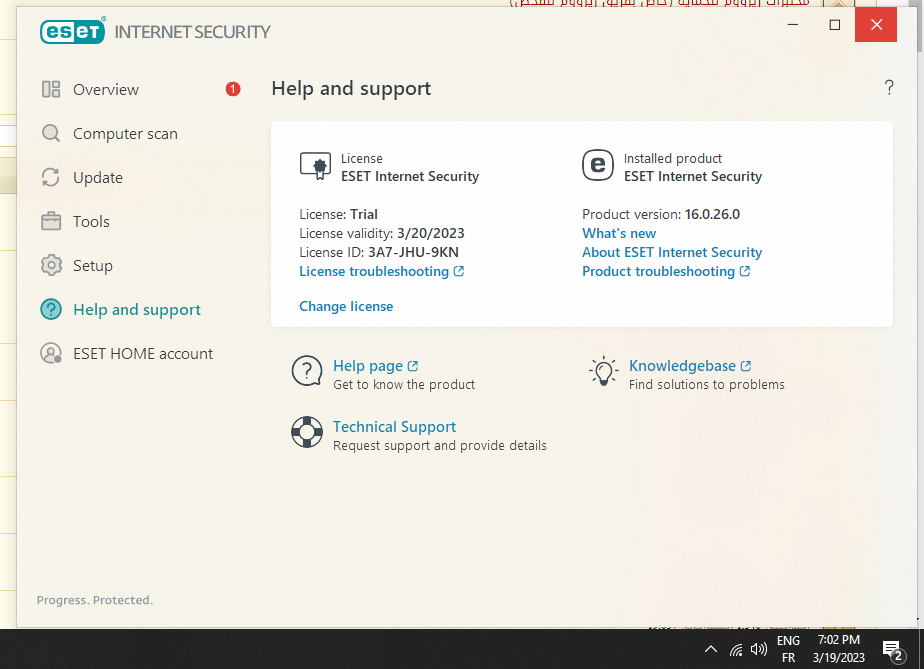
Task: Open Setup in the sidebar
Action: click(93, 266)
